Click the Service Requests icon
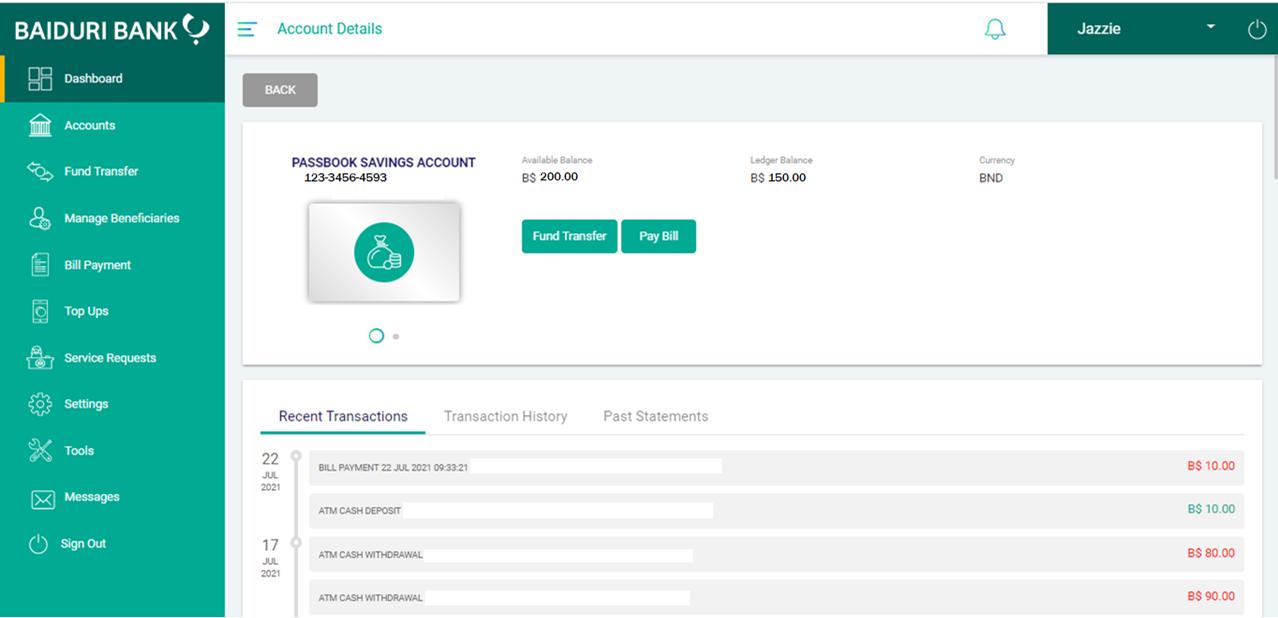Viewport: 1278px width, 618px height. click(x=40, y=357)
